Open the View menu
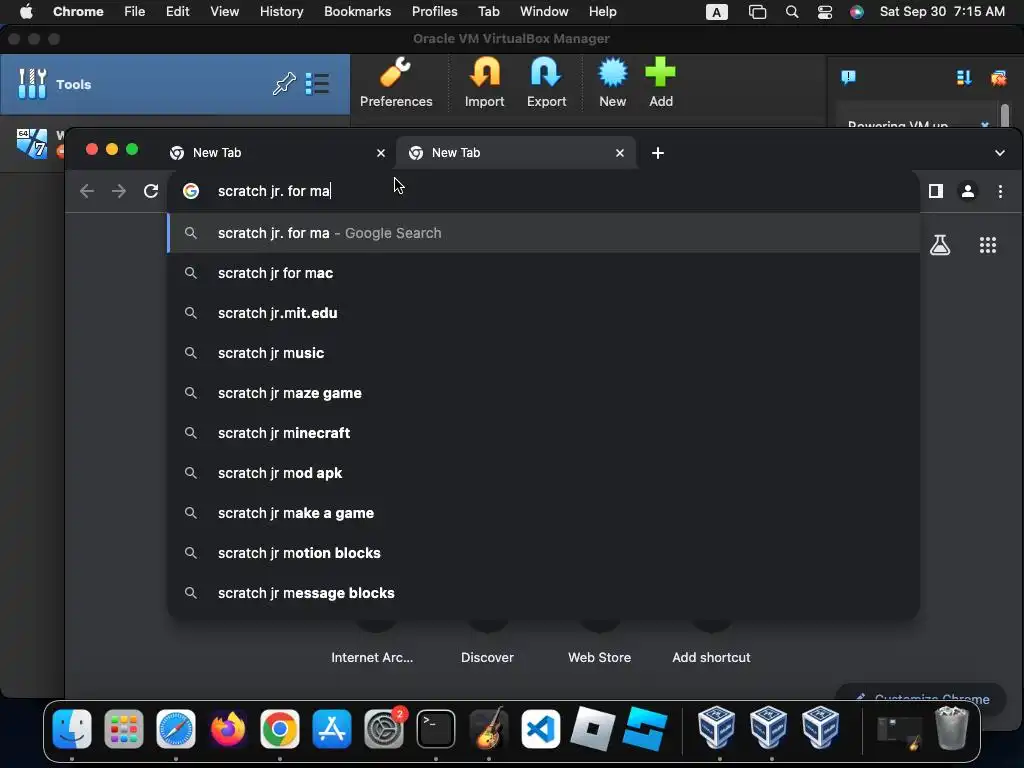1024x768 pixels. click(x=224, y=12)
